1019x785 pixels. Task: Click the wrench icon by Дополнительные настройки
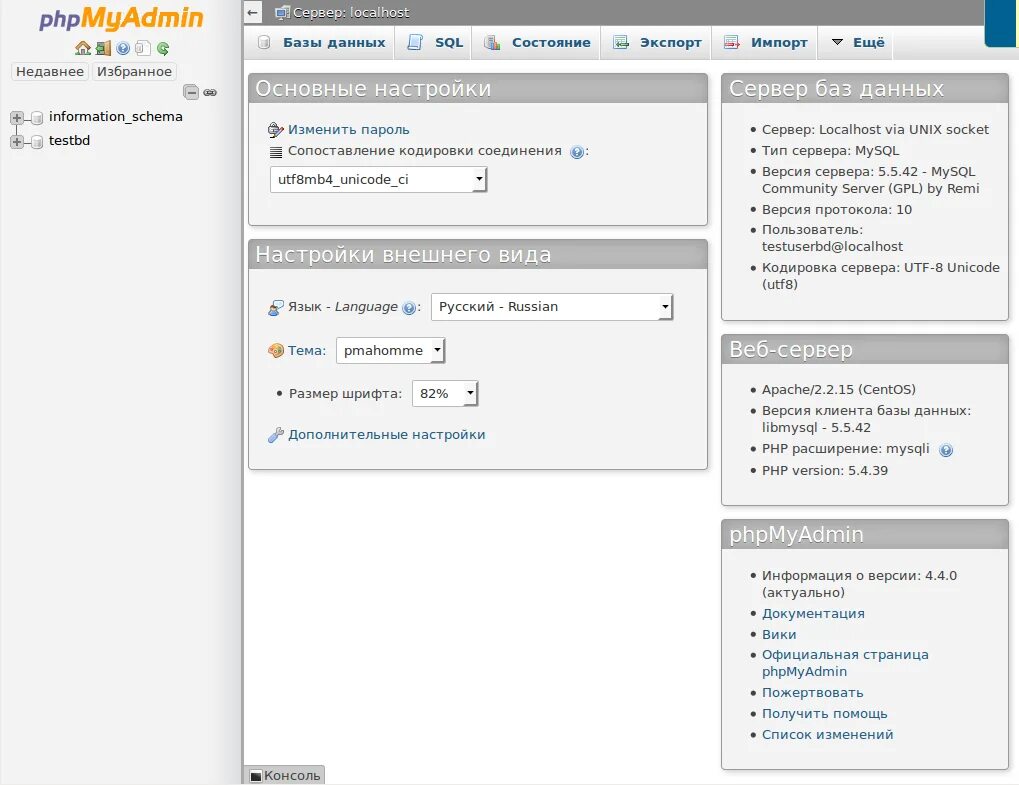(x=276, y=435)
